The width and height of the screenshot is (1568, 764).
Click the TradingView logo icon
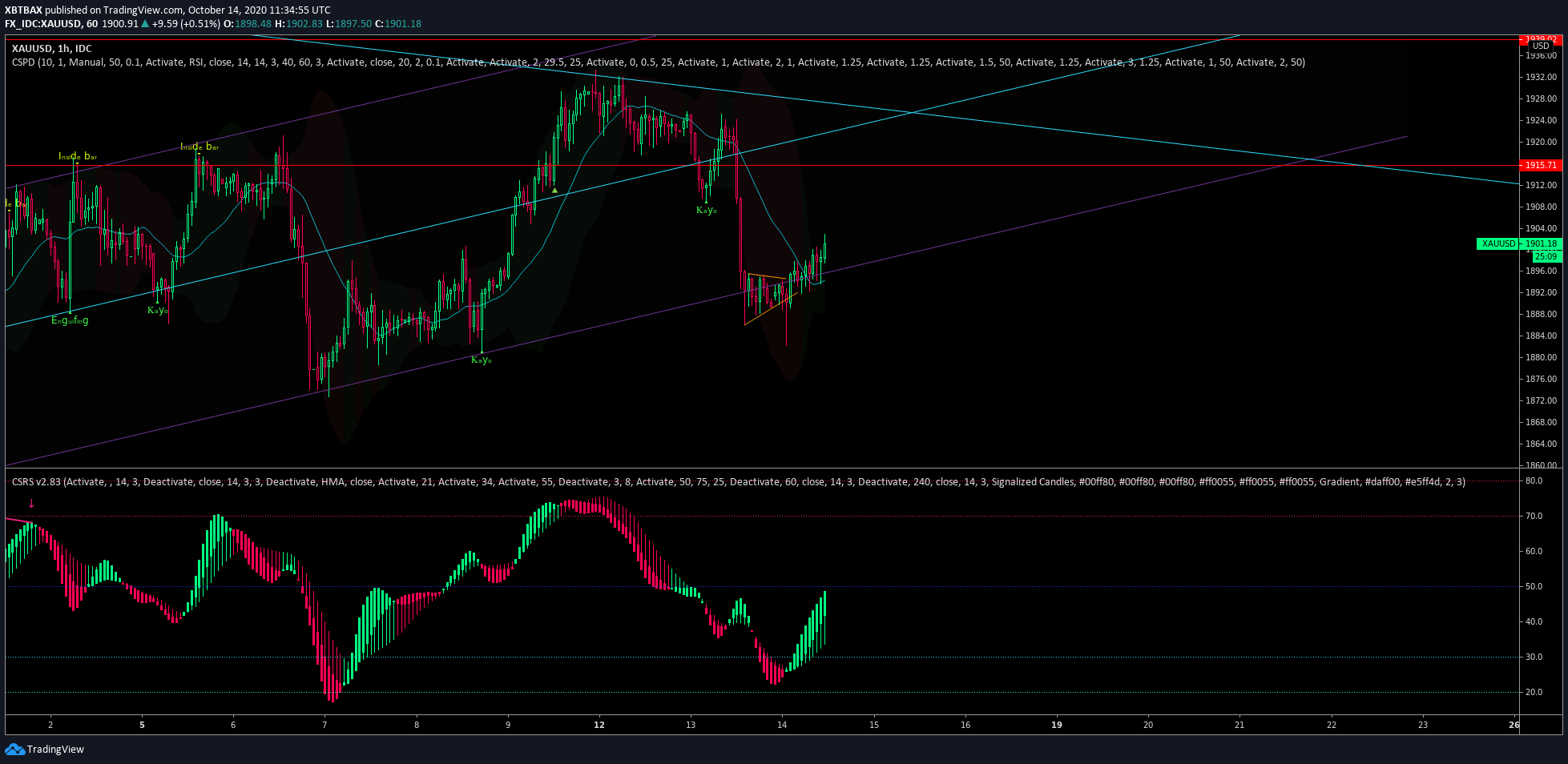click(x=14, y=749)
